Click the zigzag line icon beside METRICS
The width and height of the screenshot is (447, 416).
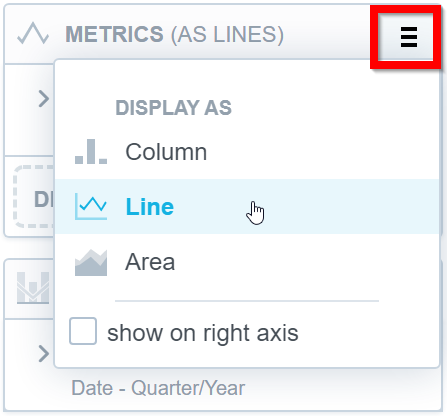33,33
